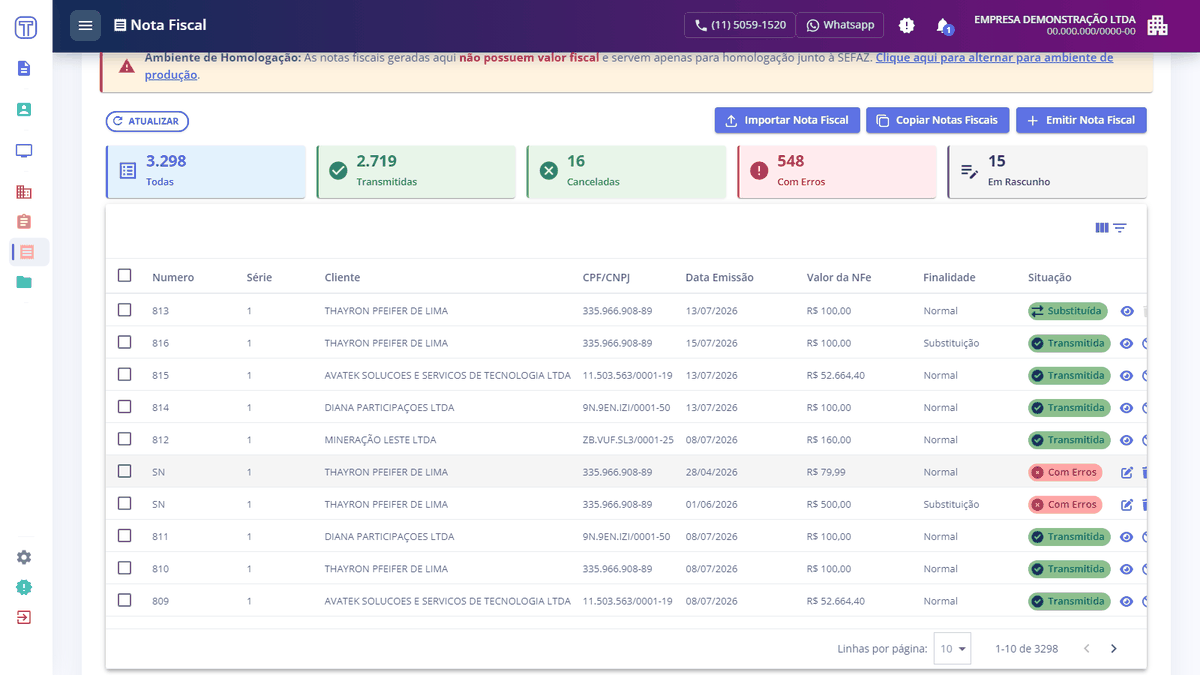
Task: Check the row for nota 809
Action: (124, 600)
